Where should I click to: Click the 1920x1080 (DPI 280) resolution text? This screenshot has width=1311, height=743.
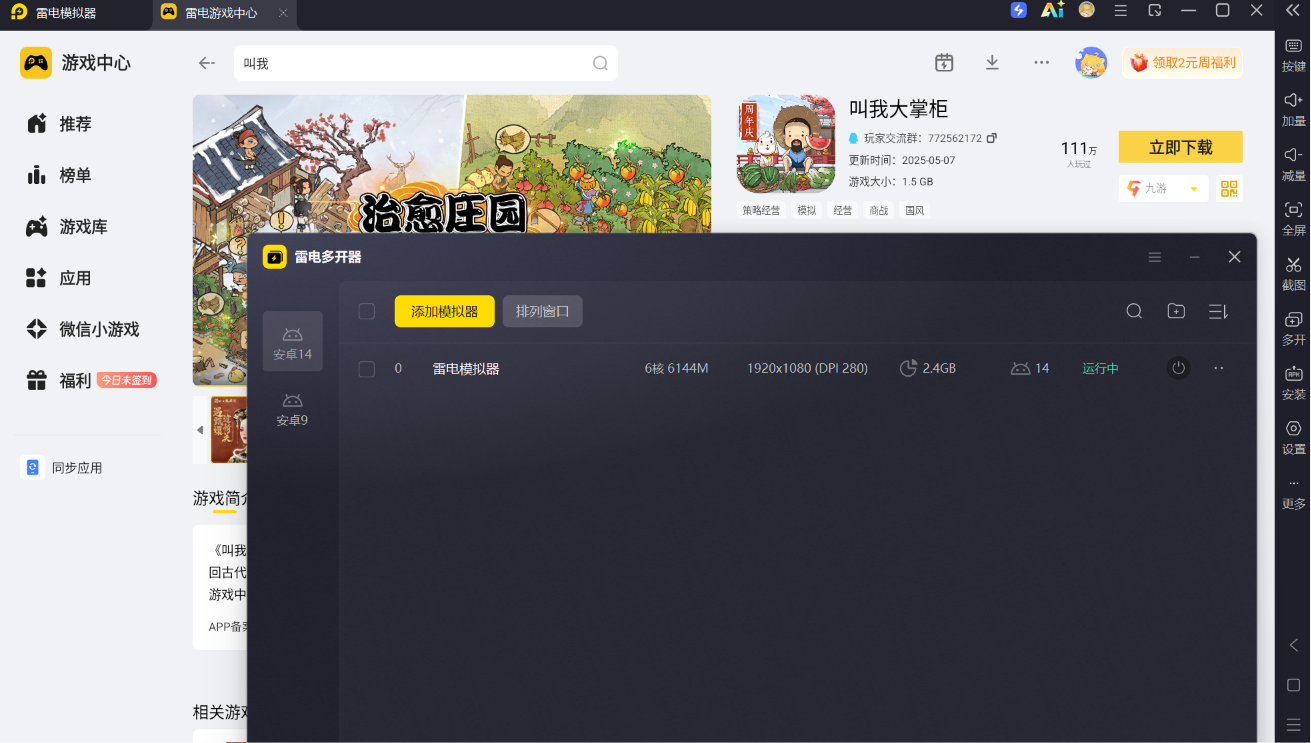807,368
